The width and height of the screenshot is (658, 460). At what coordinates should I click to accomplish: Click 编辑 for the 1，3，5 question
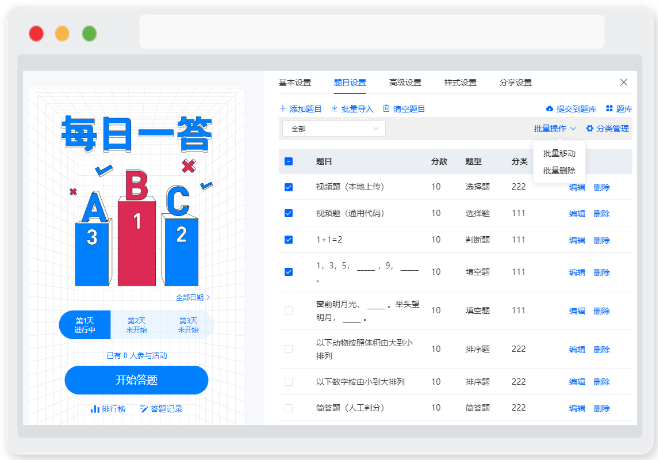577,272
